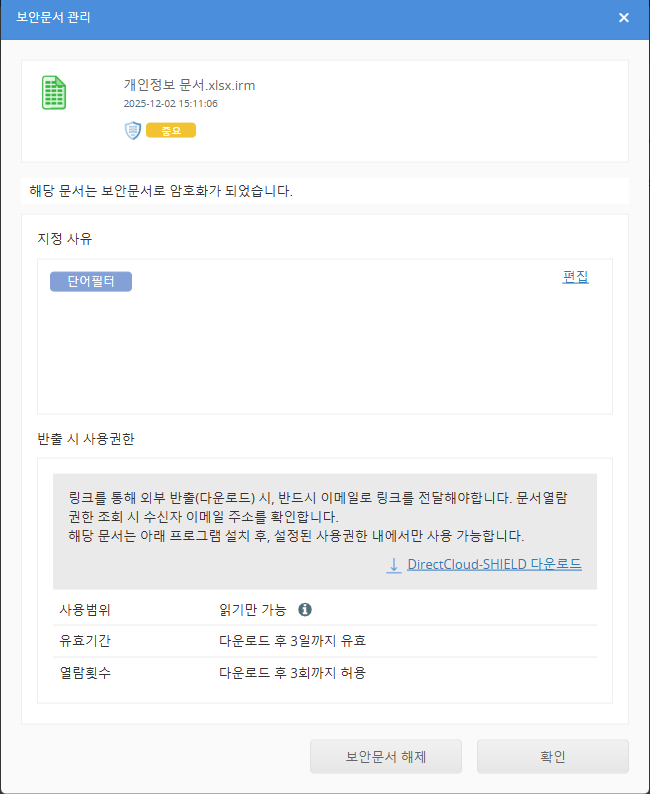Click the 다운로드 후 3일까지 유효 value
Screen dimensions: 650x794
pyautogui.click(x=285, y=640)
